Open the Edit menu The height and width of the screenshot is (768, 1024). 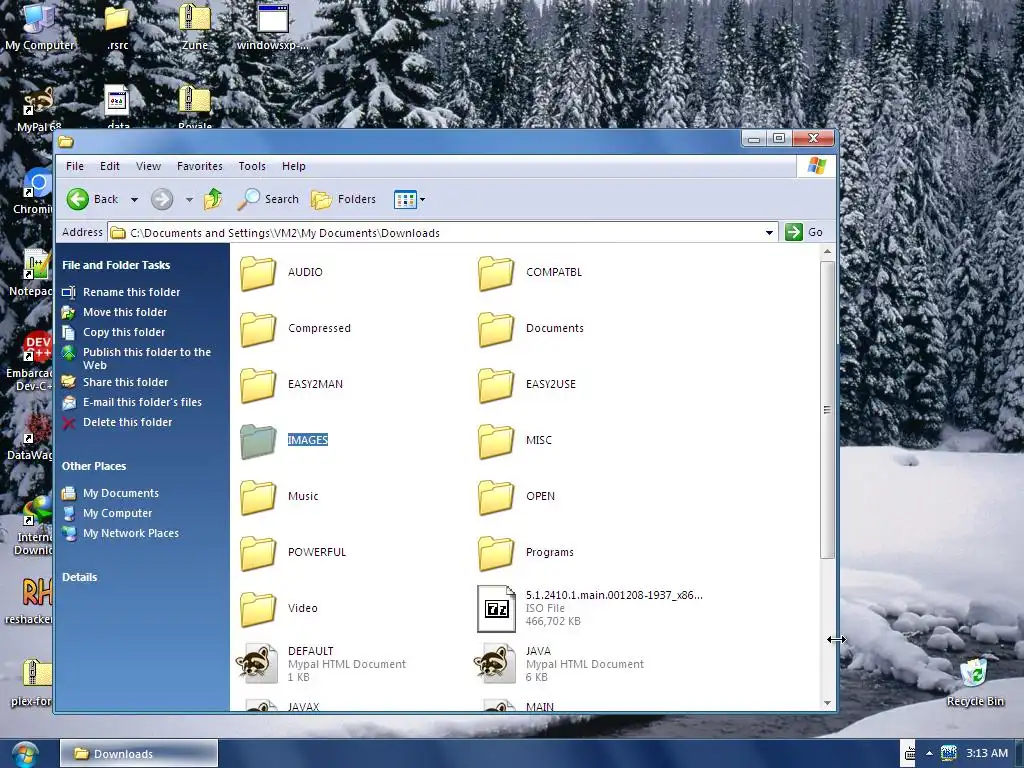coord(110,166)
